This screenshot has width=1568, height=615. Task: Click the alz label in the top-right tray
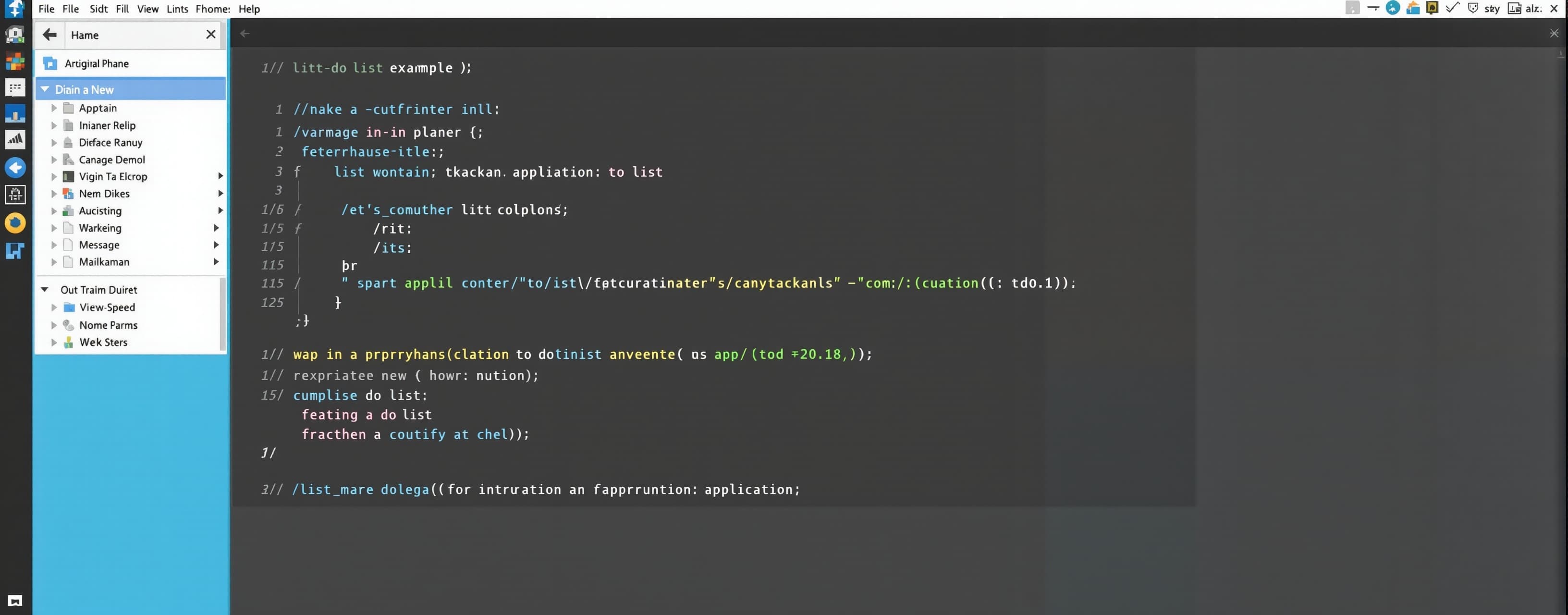coord(1533,9)
